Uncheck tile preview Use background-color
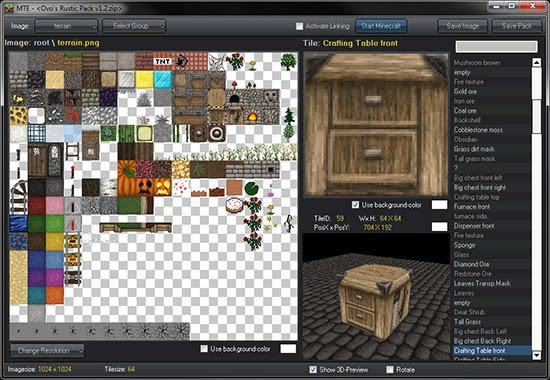550x380 pixels. click(355, 205)
